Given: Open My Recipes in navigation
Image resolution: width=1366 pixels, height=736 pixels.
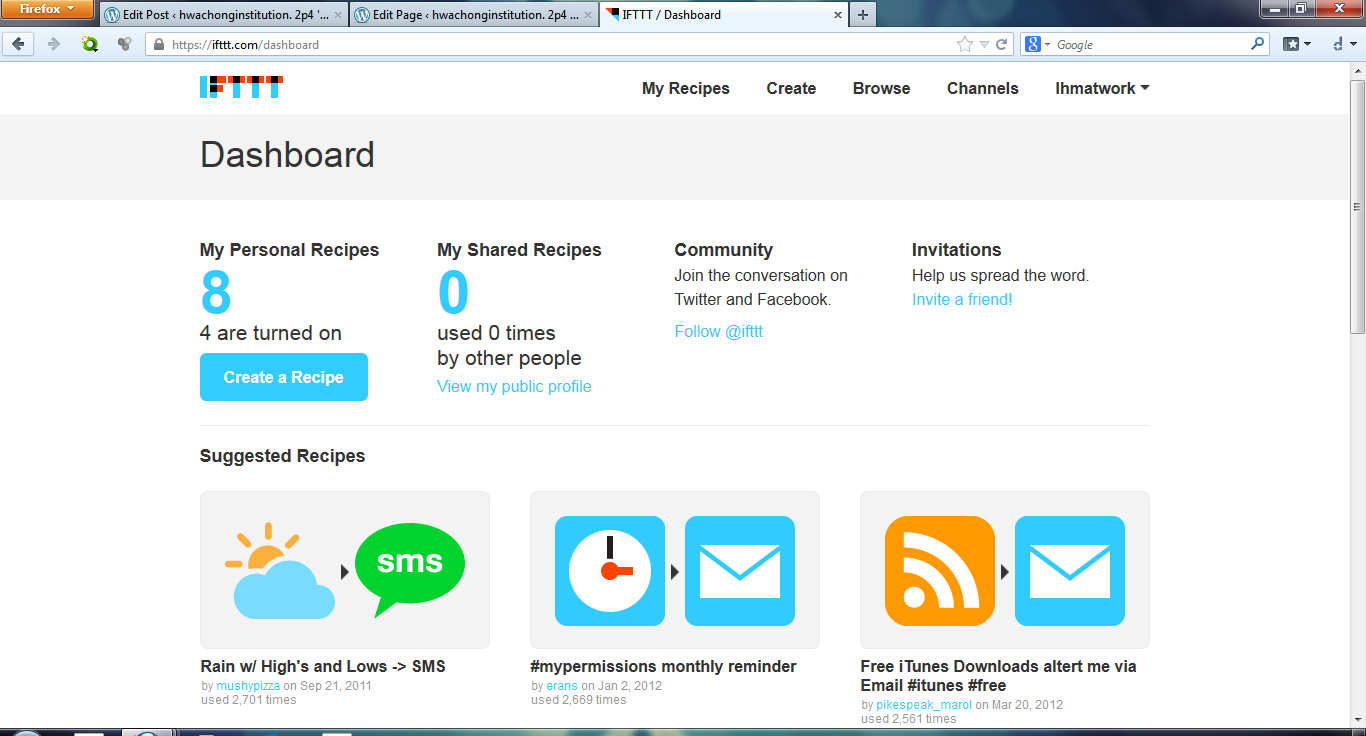Looking at the screenshot, I should pos(686,88).
